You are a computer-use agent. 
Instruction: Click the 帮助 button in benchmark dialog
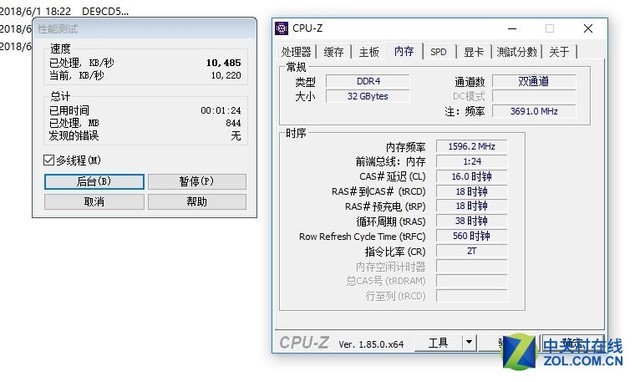197,202
